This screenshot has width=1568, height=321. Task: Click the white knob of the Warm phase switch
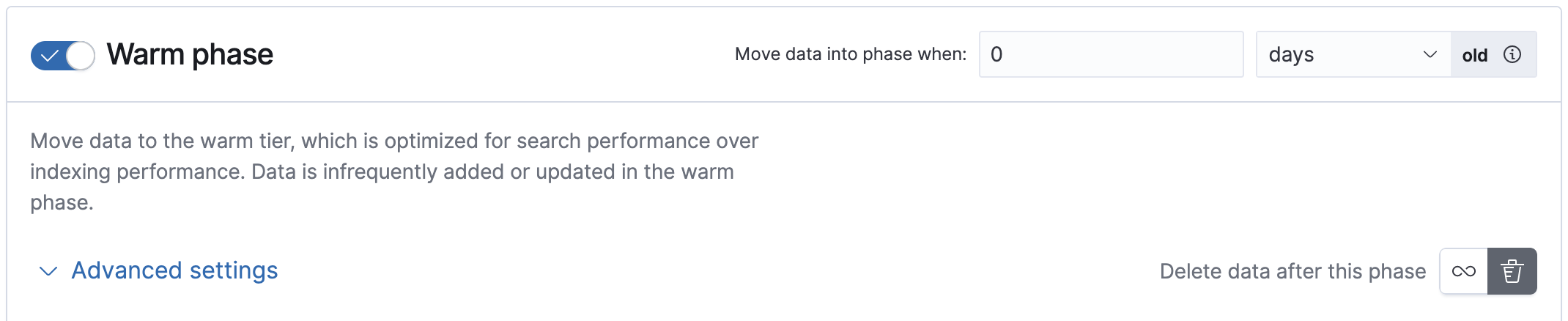(x=81, y=56)
